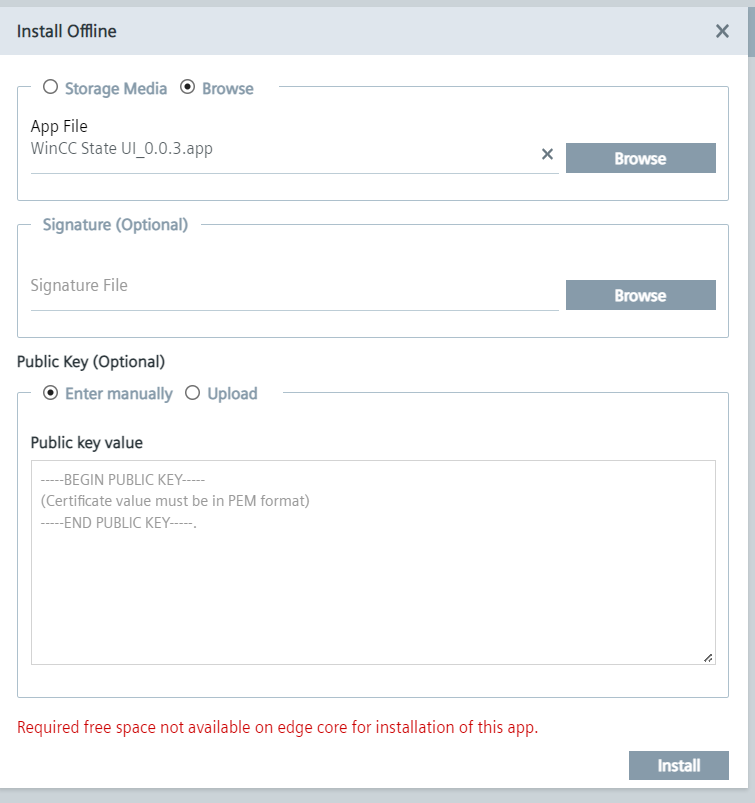Viewport: 755px width, 803px height.
Task: Click the App File name field
Action: click(280, 150)
